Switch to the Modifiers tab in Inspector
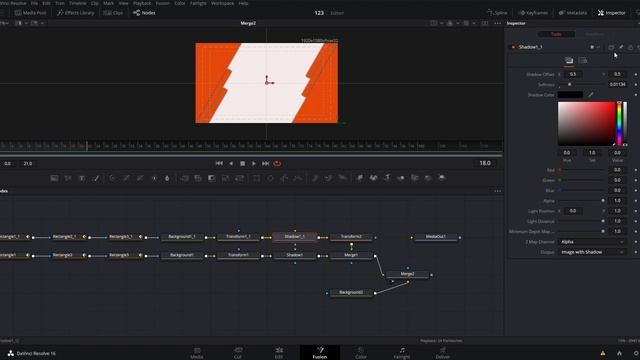Screen dimensions: 640x360 pos(594,34)
